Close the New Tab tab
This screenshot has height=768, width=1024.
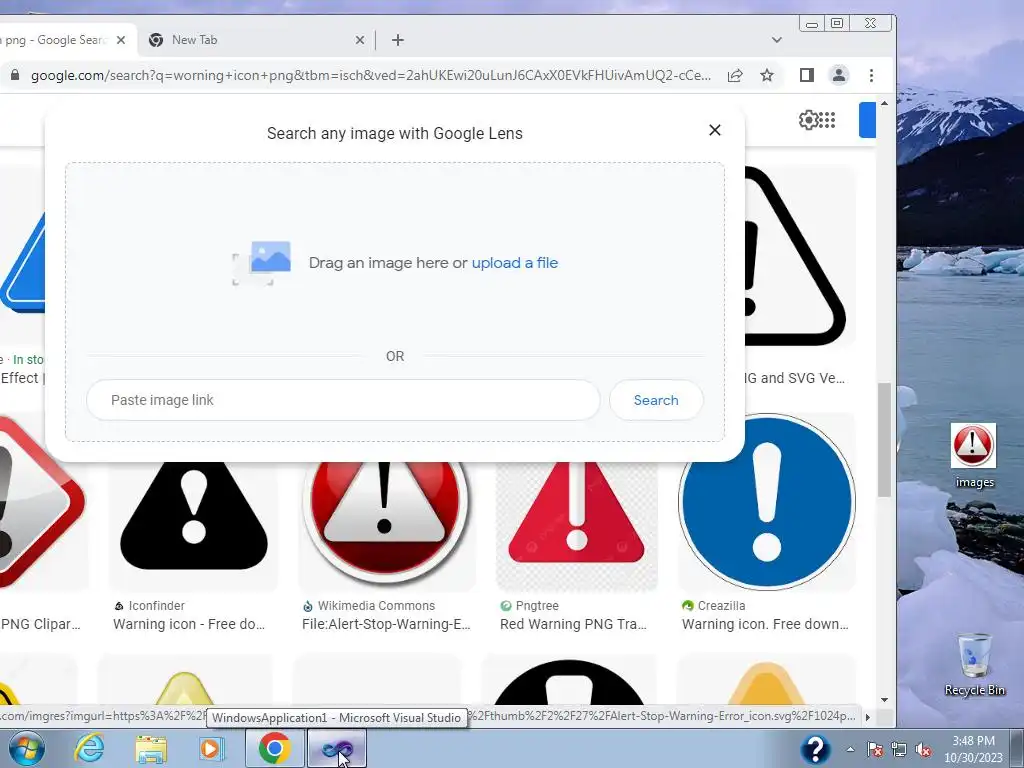[360, 40]
